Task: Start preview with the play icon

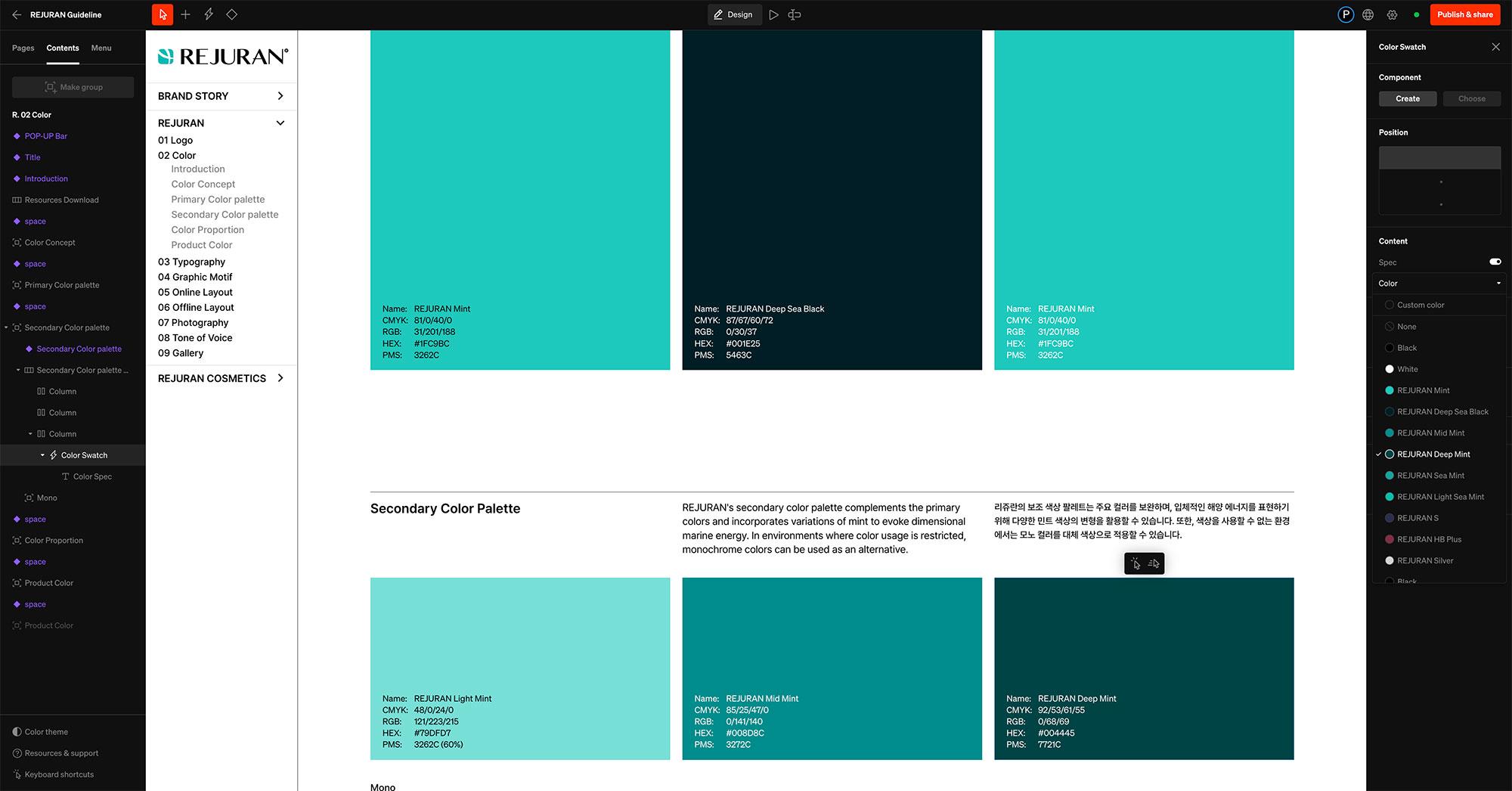Action: 773,14
